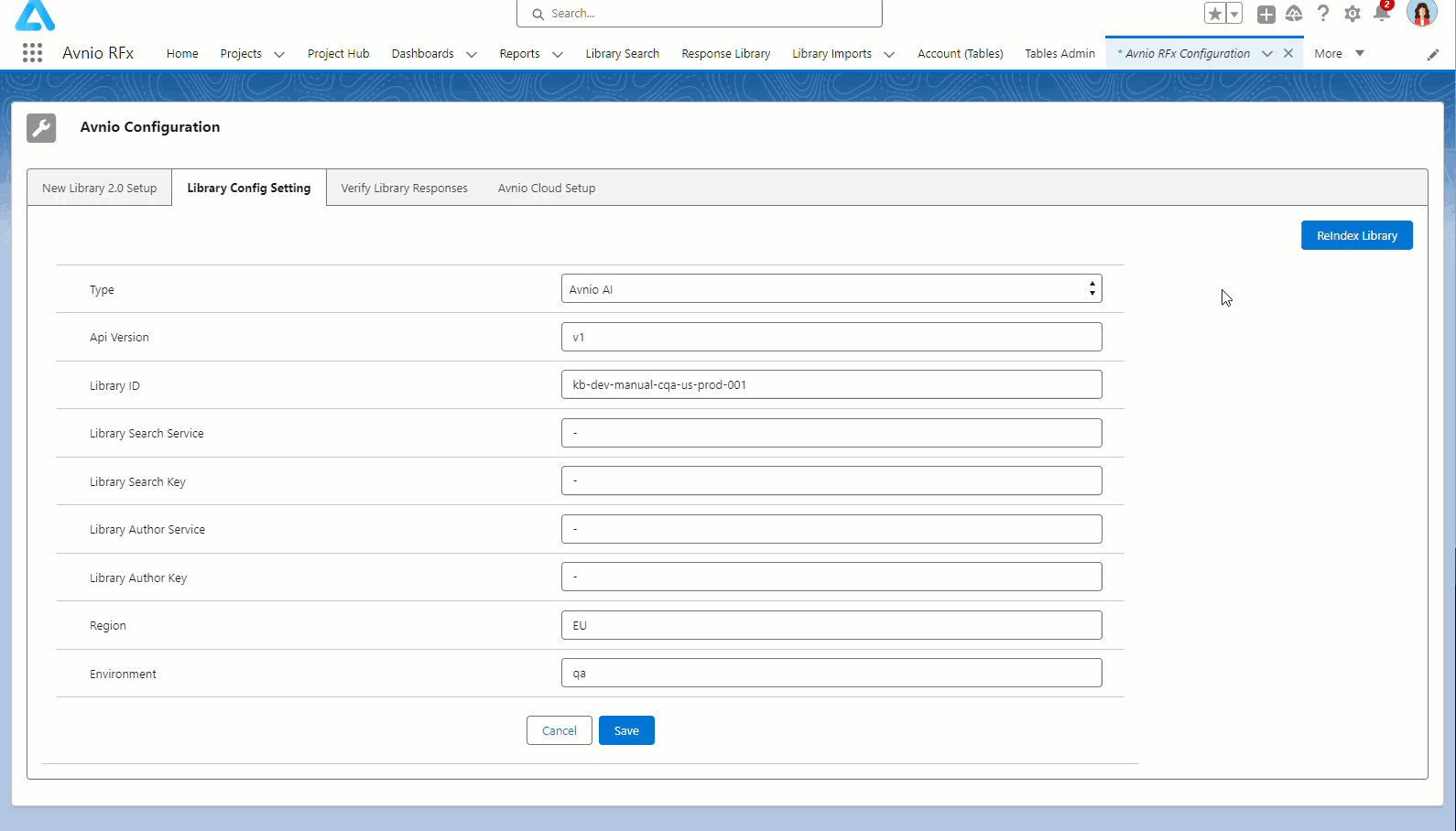
Task: Open the Trailhead guidance cloud icon
Action: [x=1294, y=14]
